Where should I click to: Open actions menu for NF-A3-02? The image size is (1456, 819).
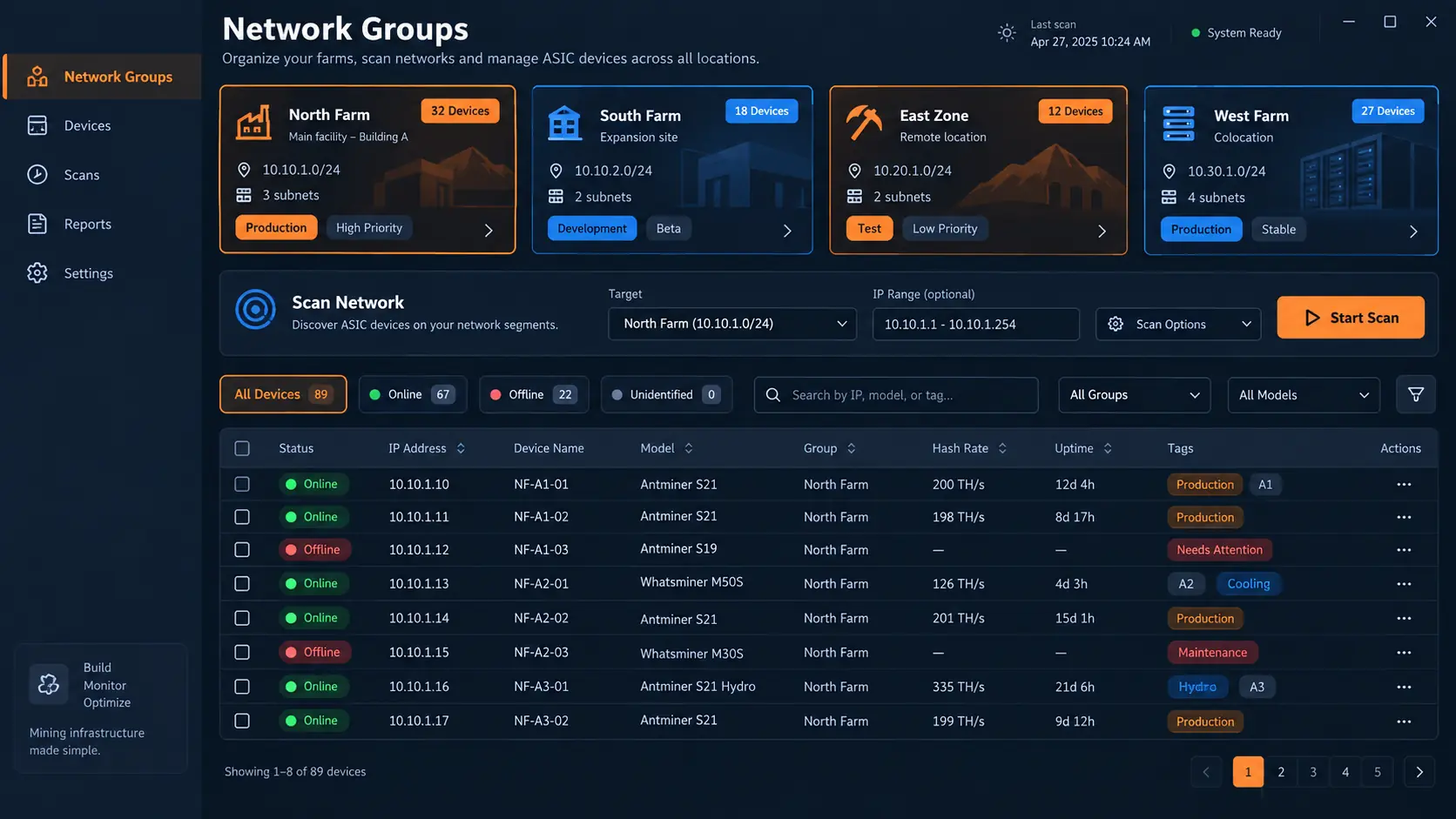tap(1404, 722)
